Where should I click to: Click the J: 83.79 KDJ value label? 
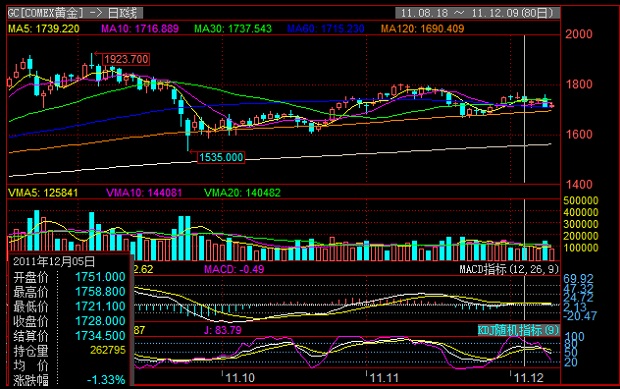pyautogui.click(x=223, y=330)
